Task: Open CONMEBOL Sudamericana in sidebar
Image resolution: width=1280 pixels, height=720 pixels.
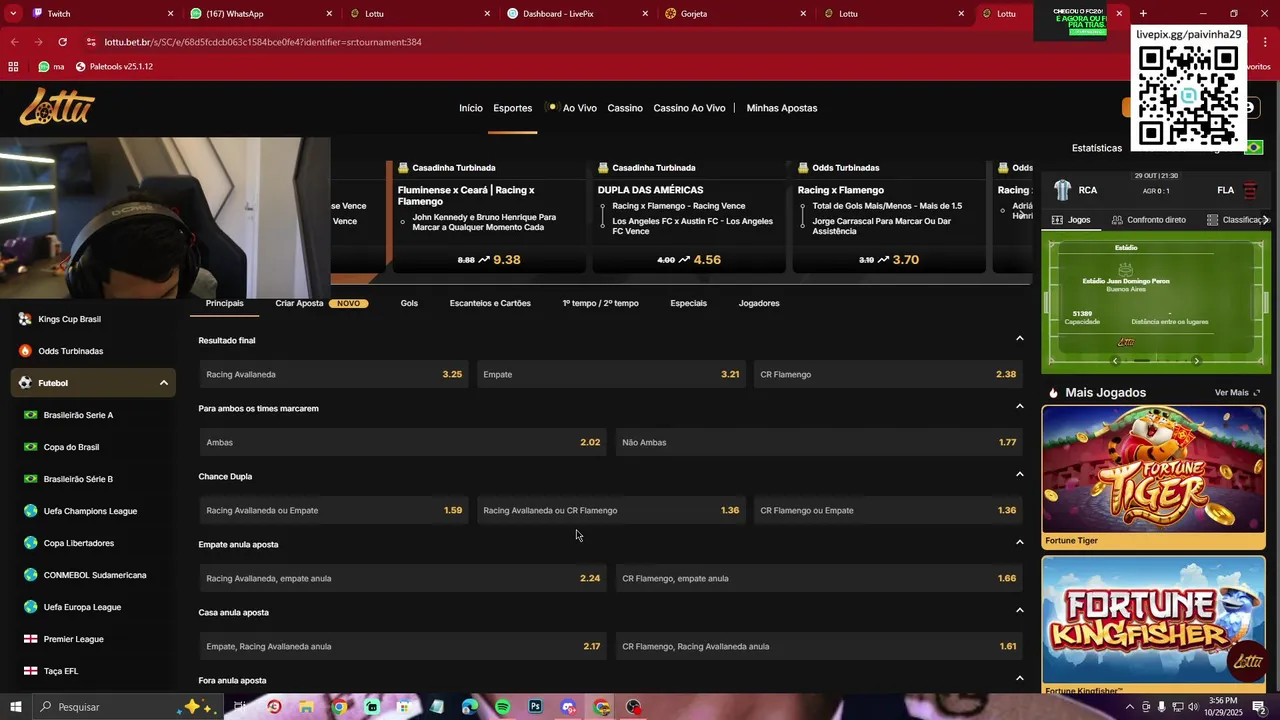Action: (x=95, y=575)
